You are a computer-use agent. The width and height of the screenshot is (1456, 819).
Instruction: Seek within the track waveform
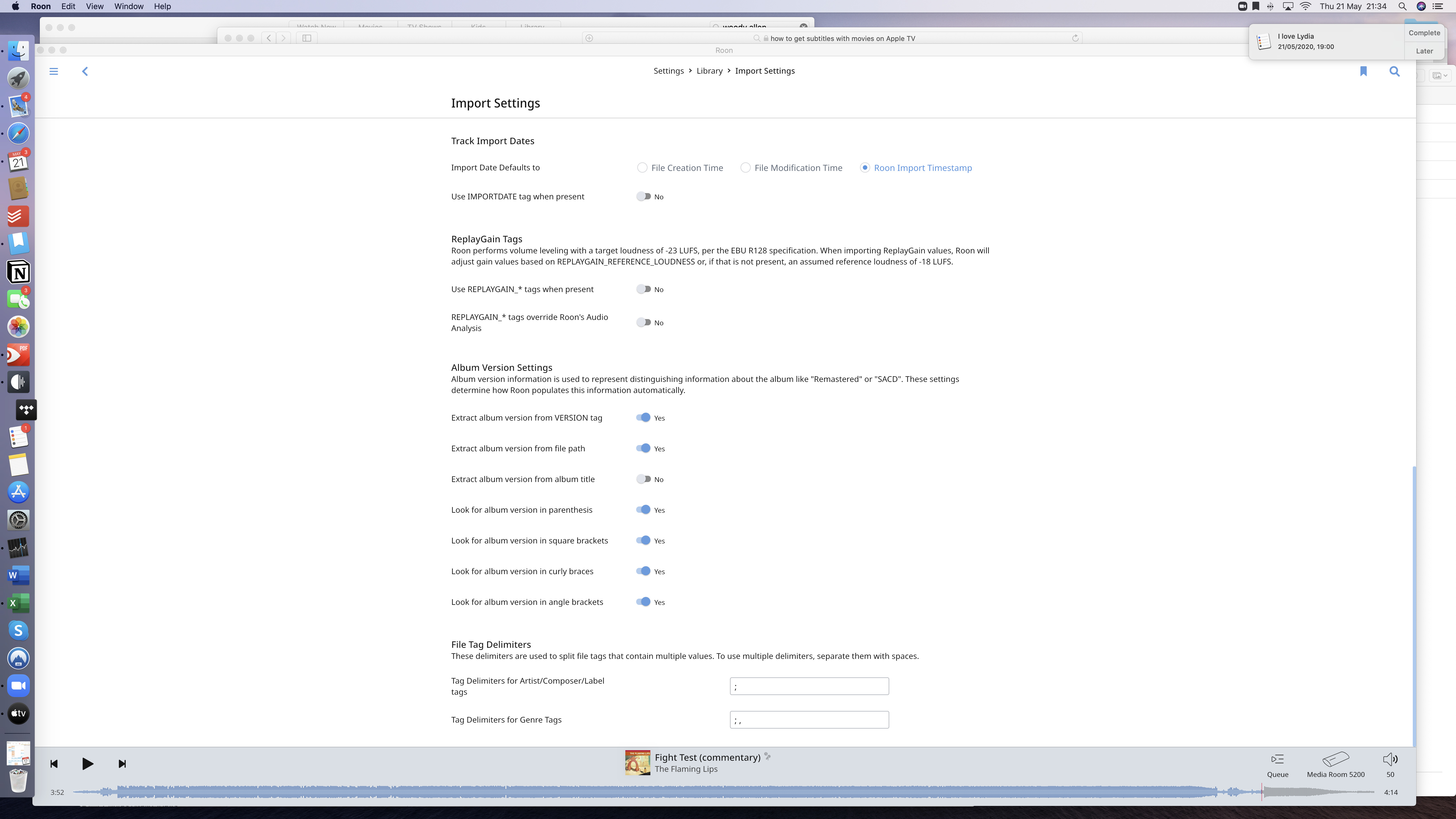point(723,792)
